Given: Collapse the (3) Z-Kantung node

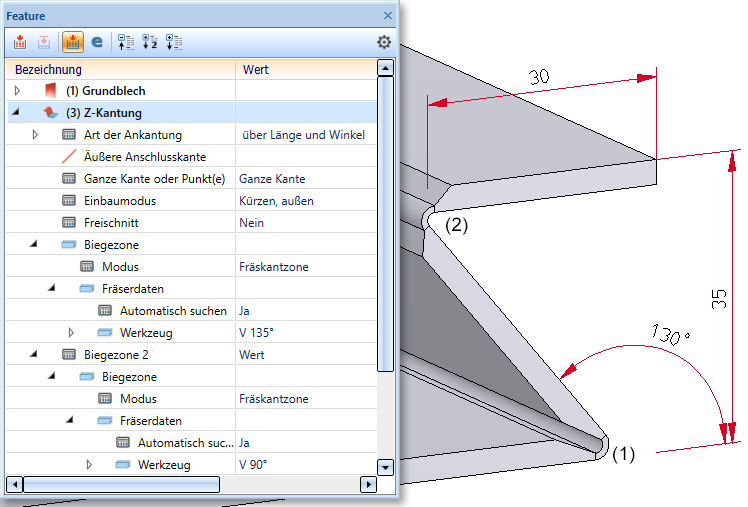Looking at the screenshot, I should (16, 112).
